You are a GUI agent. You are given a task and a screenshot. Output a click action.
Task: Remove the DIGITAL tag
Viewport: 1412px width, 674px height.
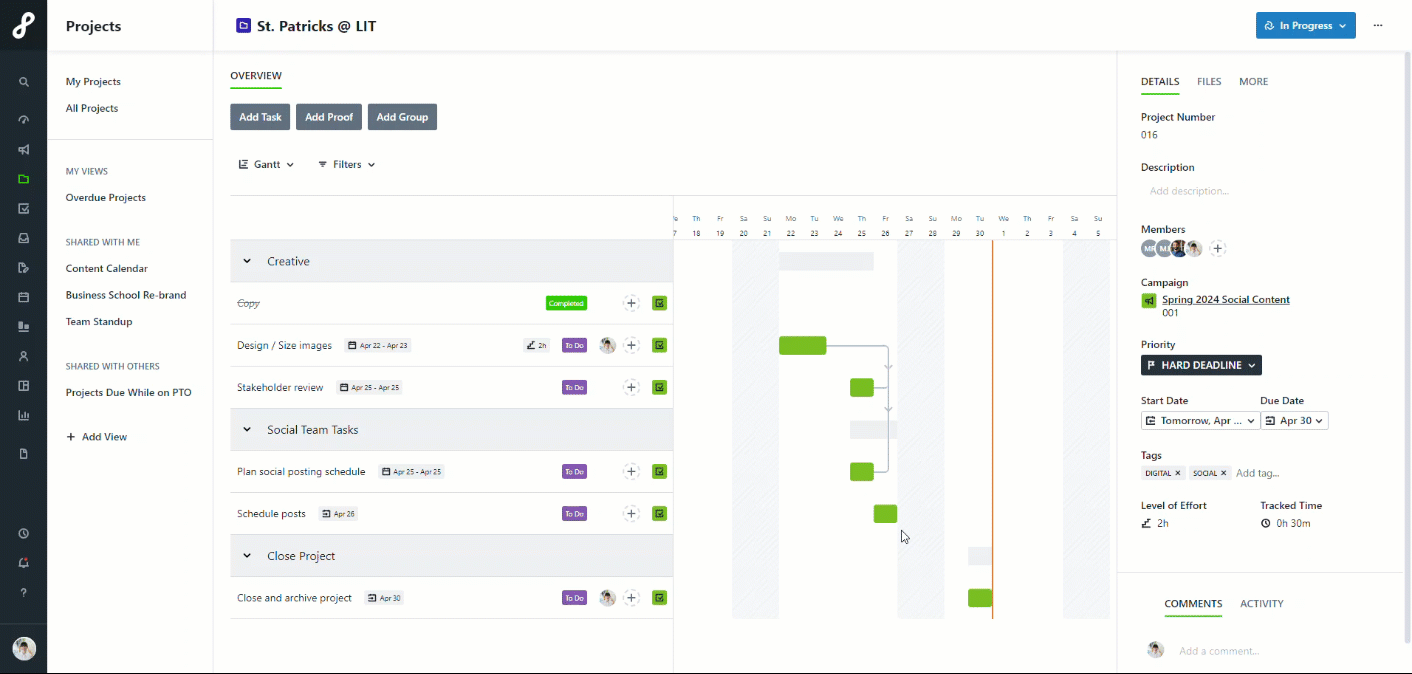coord(1178,473)
